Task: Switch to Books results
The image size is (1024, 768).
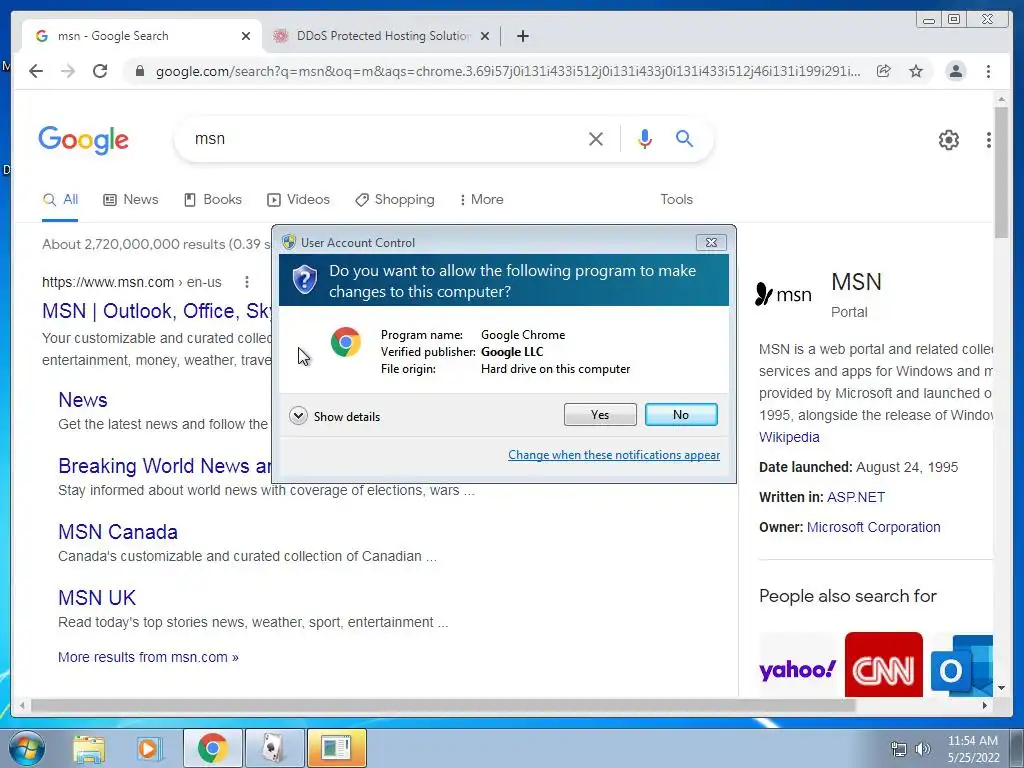Action: [x=213, y=200]
